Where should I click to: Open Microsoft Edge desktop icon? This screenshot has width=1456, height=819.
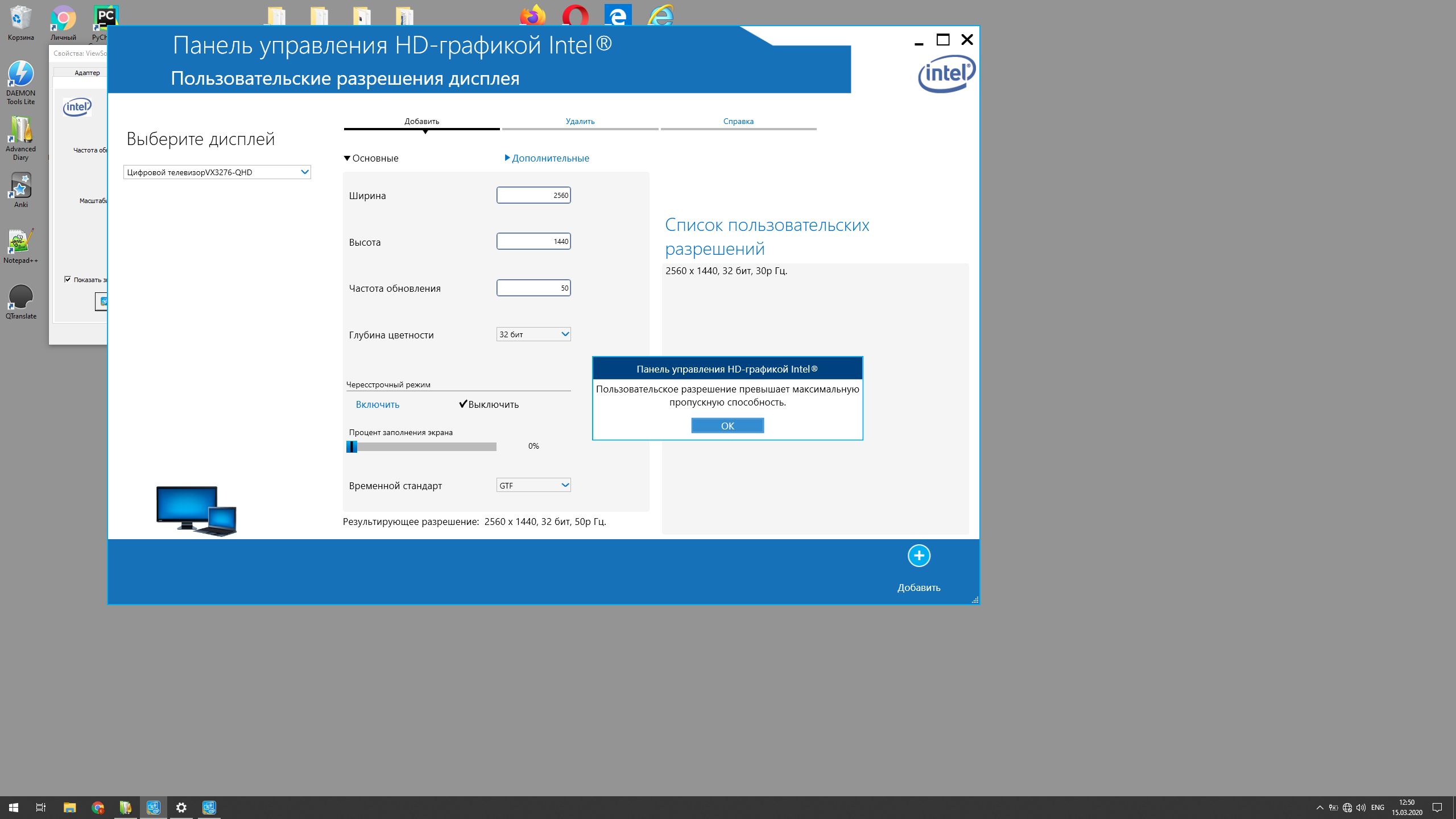click(618, 15)
